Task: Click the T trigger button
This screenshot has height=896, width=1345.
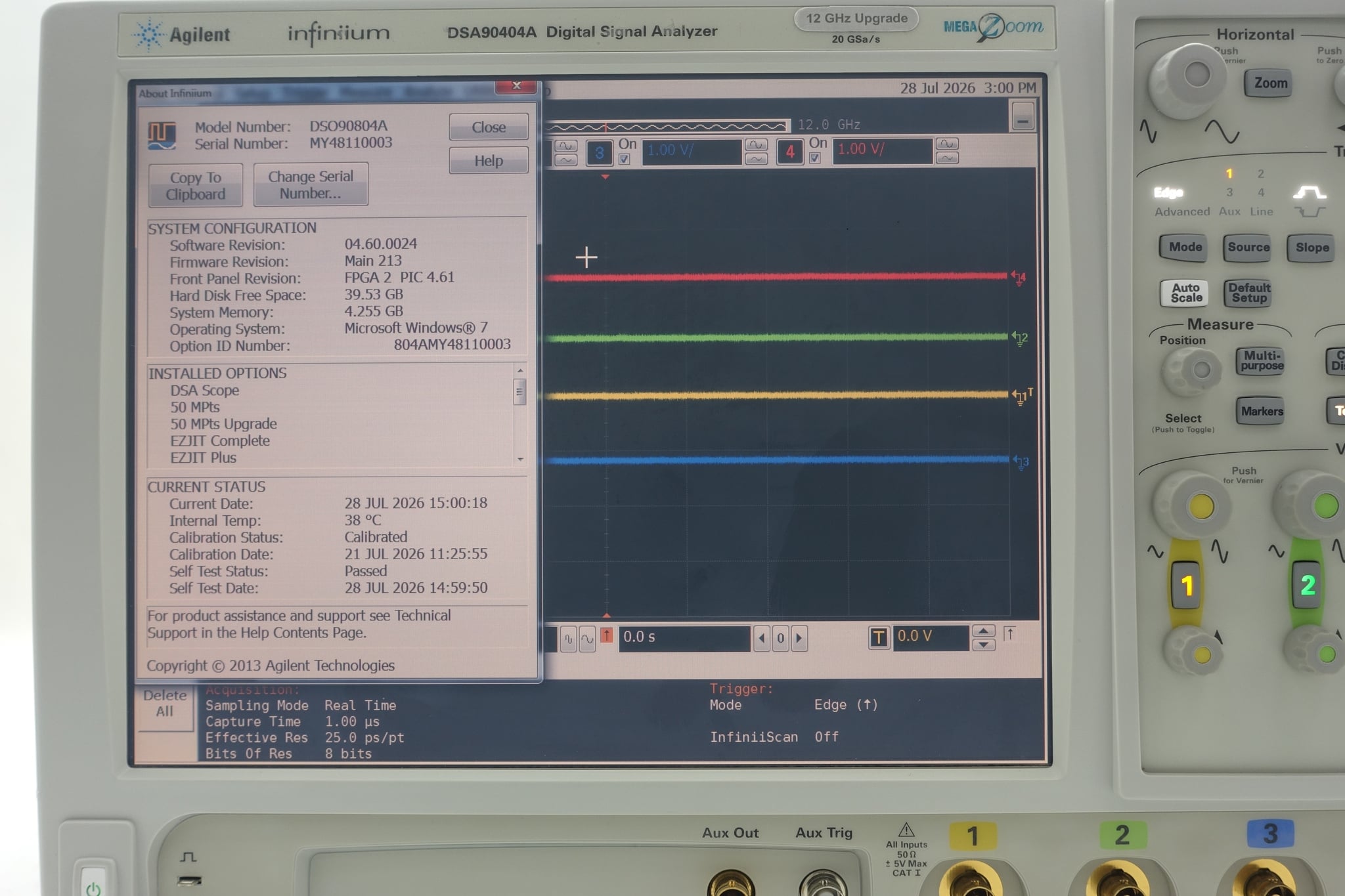Action: [x=878, y=637]
